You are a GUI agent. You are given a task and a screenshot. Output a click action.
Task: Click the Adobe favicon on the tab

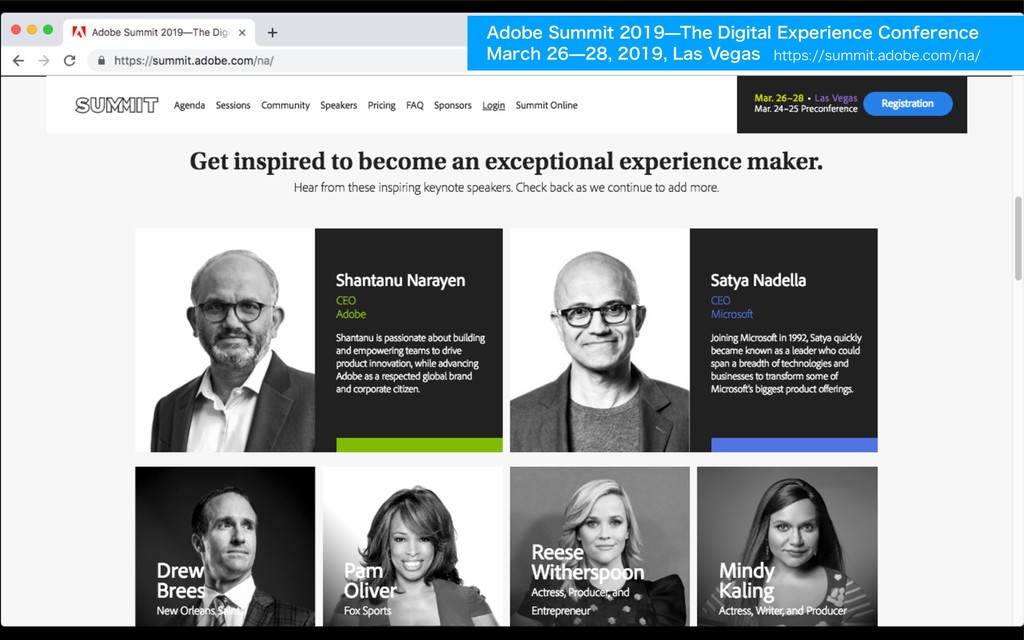click(x=79, y=32)
